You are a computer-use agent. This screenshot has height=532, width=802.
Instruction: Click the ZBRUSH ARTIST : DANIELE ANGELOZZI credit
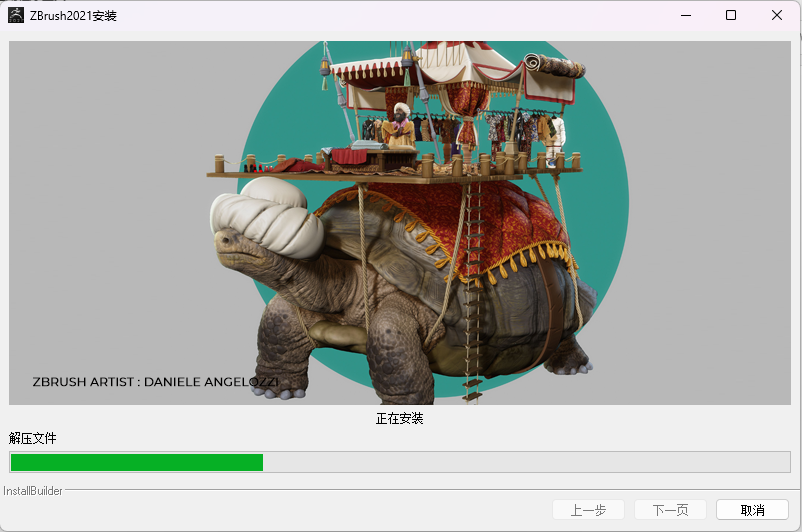tap(155, 382)
